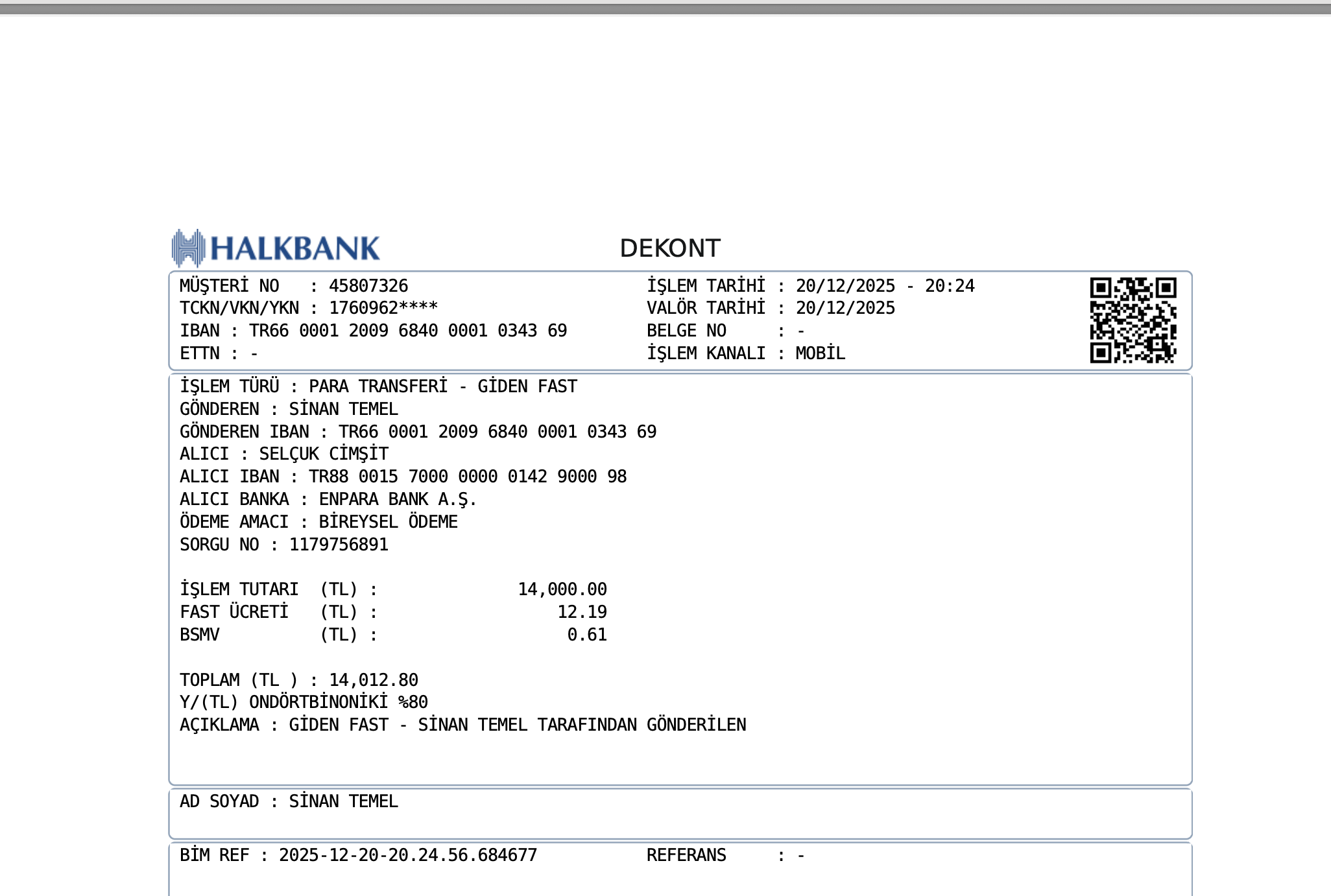Click recipient name SELÇUK CİMŞİT
The image size is (1331, 896).
(x=324, y=454)
